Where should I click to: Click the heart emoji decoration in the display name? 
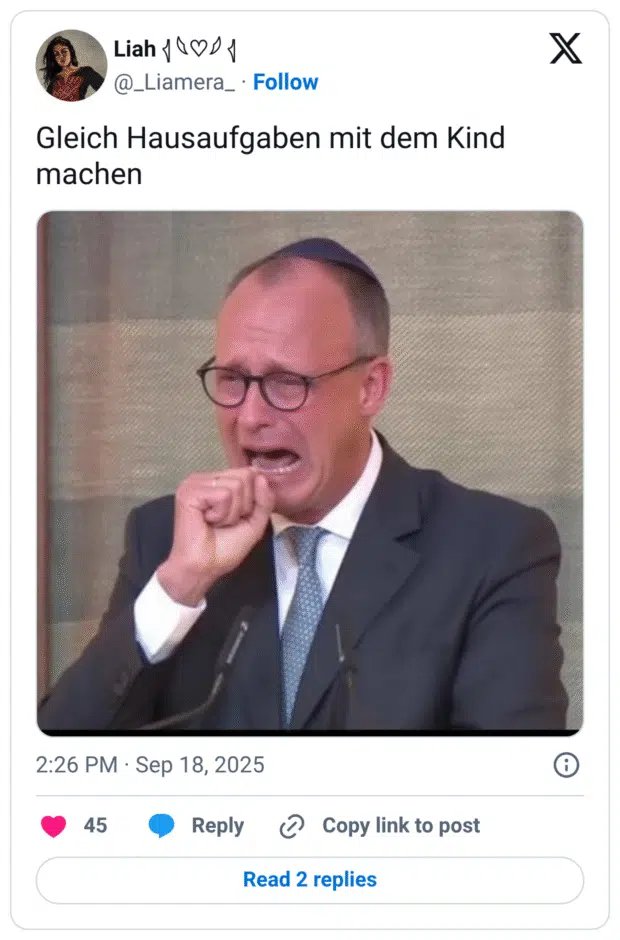(198, 48)
